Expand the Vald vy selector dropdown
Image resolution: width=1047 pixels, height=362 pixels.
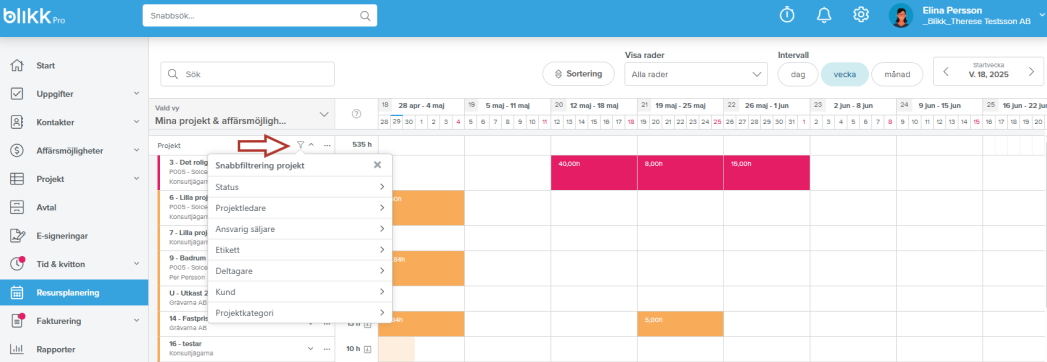point(242,114)
